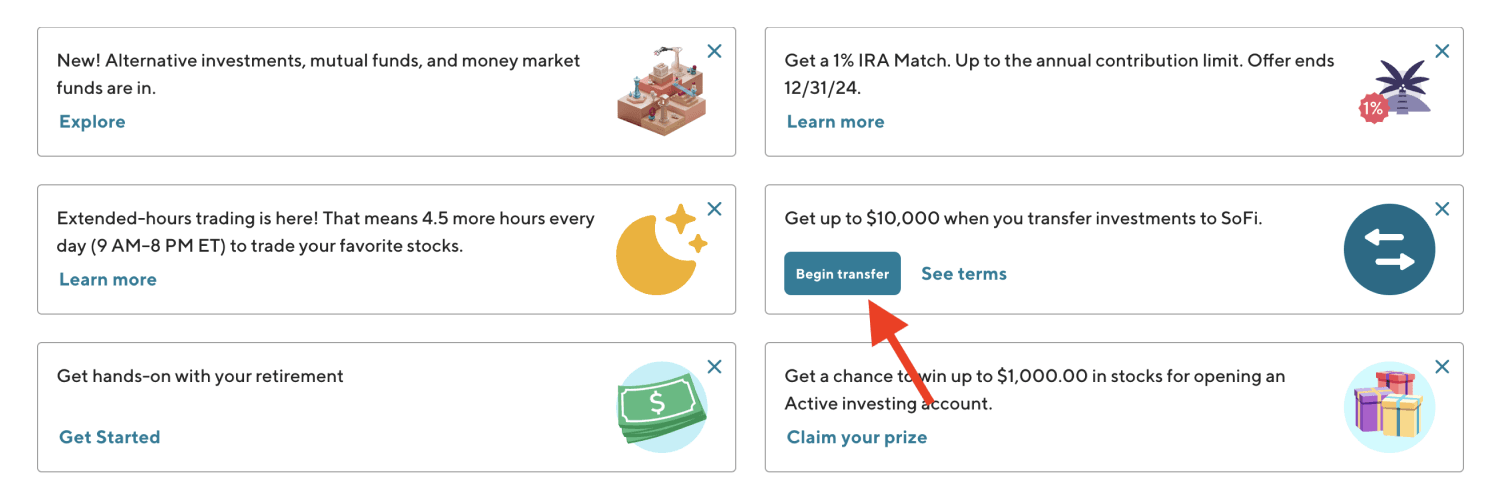
Task: Close the $1,000 stock prize card
Action: (1442, 367)
